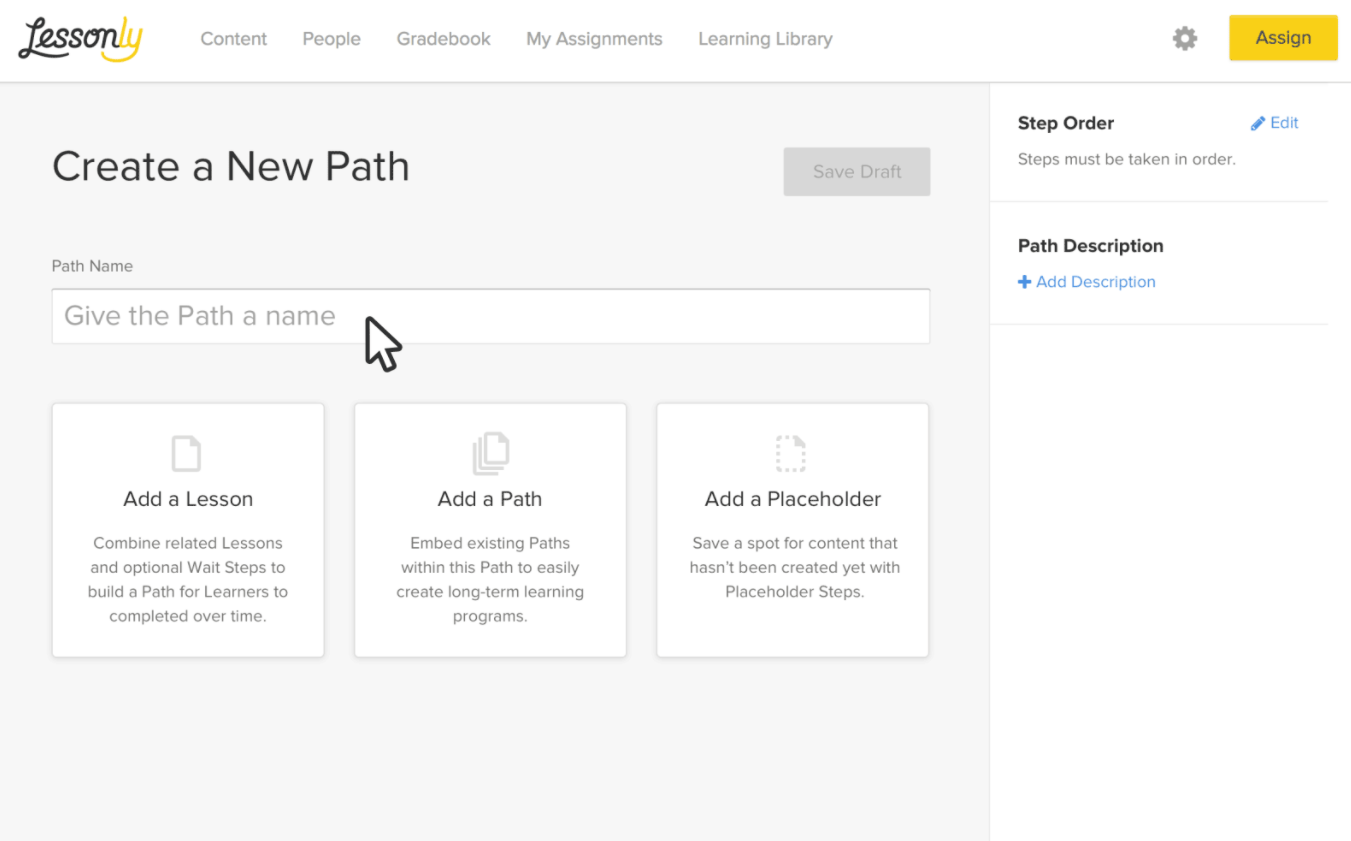Click the Add a Path stacked pages icon

point(490,454)
